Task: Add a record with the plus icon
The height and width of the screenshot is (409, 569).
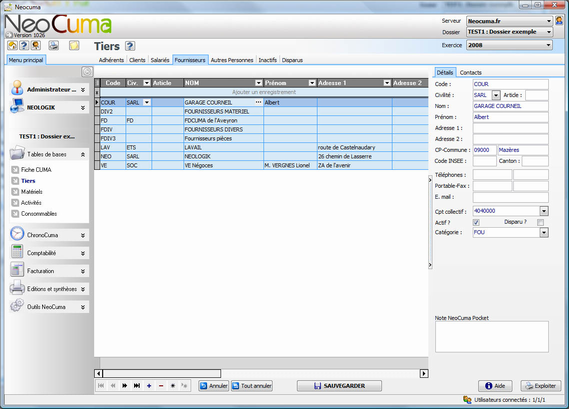Action: (x=149, y=385)
